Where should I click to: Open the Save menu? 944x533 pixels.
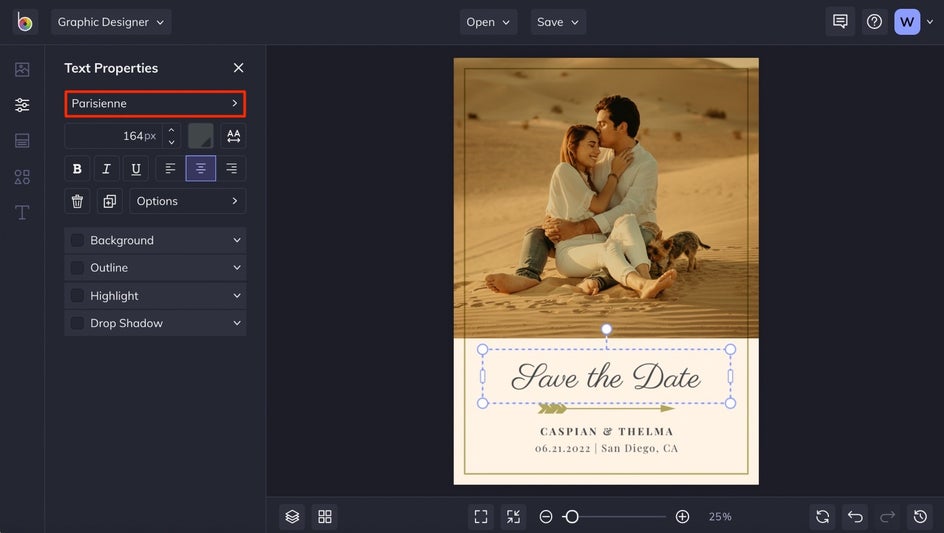point(558,22)
